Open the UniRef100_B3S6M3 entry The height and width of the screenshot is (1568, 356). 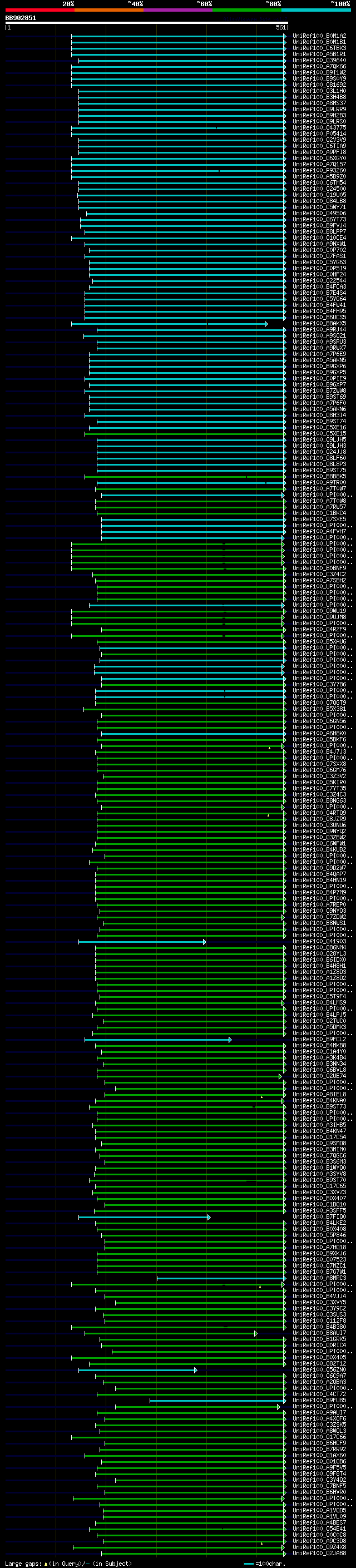pos(319,1161)
